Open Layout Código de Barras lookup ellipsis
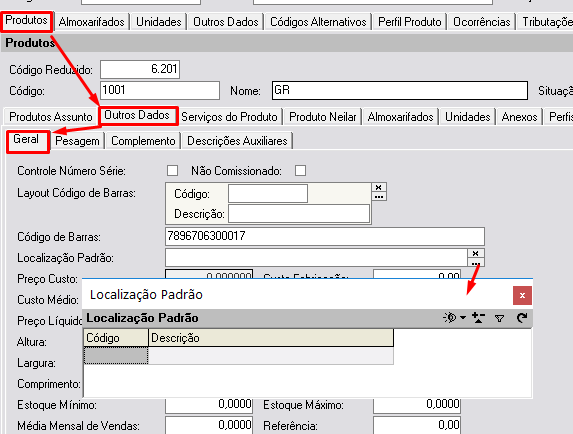 (x=379, y=196)
